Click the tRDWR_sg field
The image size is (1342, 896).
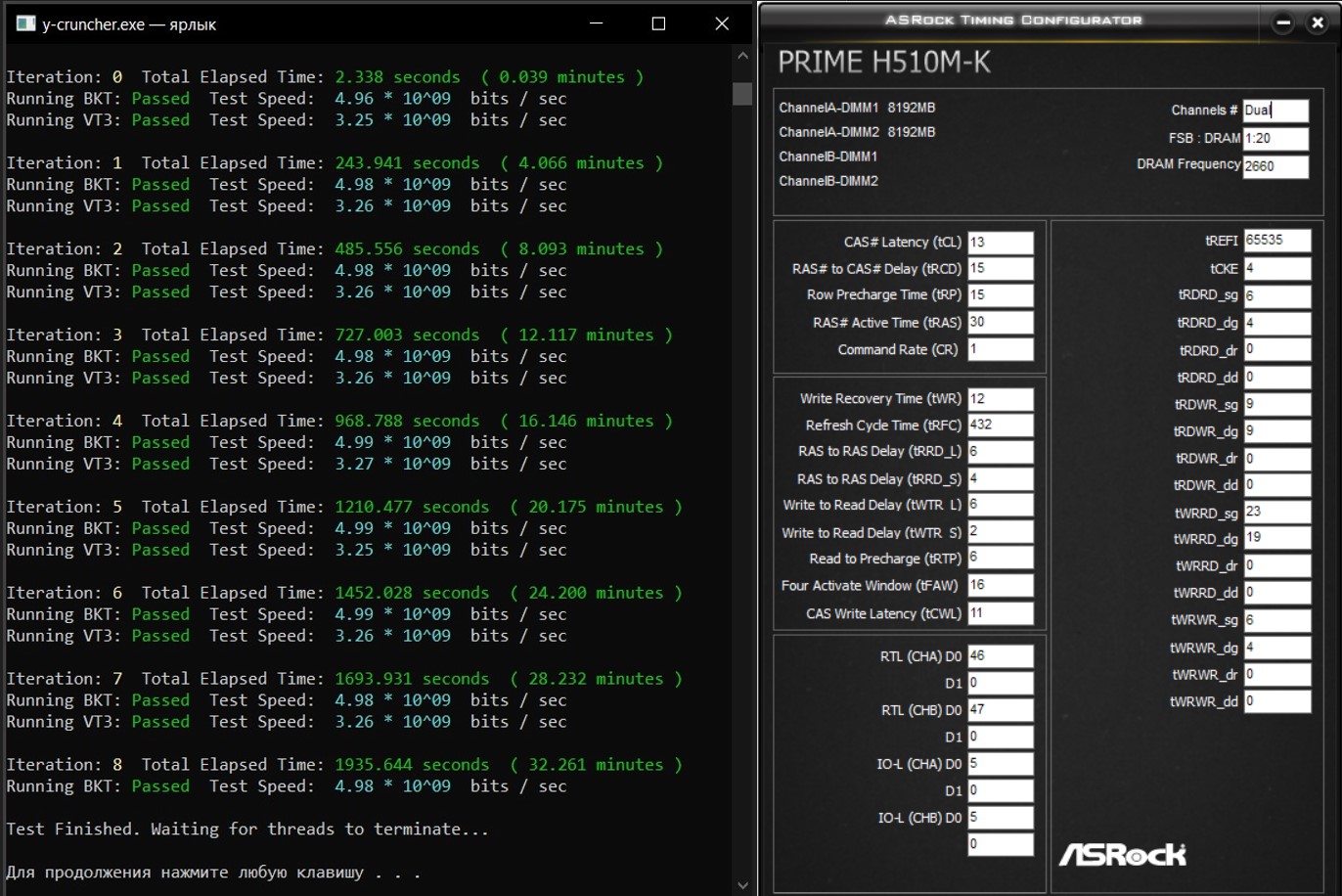[1276, 404]
